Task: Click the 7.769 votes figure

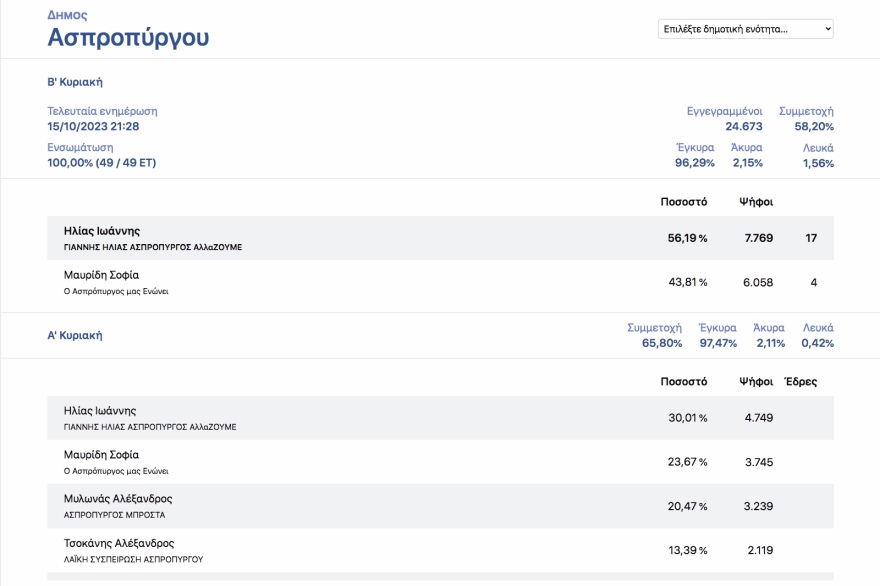Action: pos(758,238)
